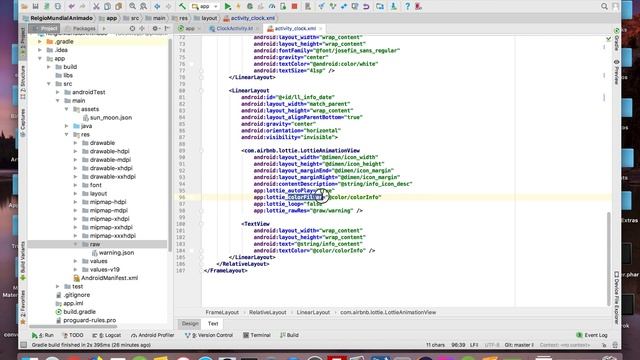The height and width of the screenshot is (360, 640).
Task: Expand the java folder
Action: point(67,126)
